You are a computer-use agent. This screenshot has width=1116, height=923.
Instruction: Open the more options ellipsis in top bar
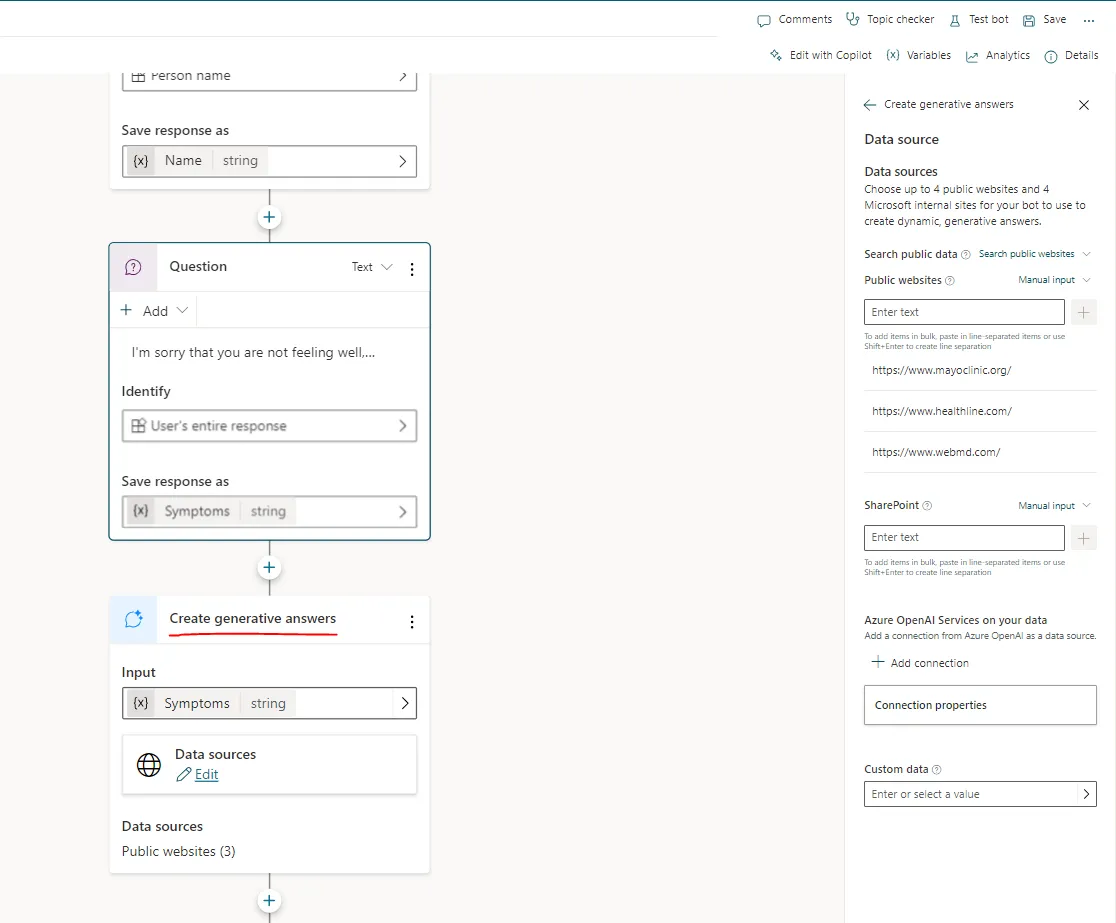click(1089, 21)
